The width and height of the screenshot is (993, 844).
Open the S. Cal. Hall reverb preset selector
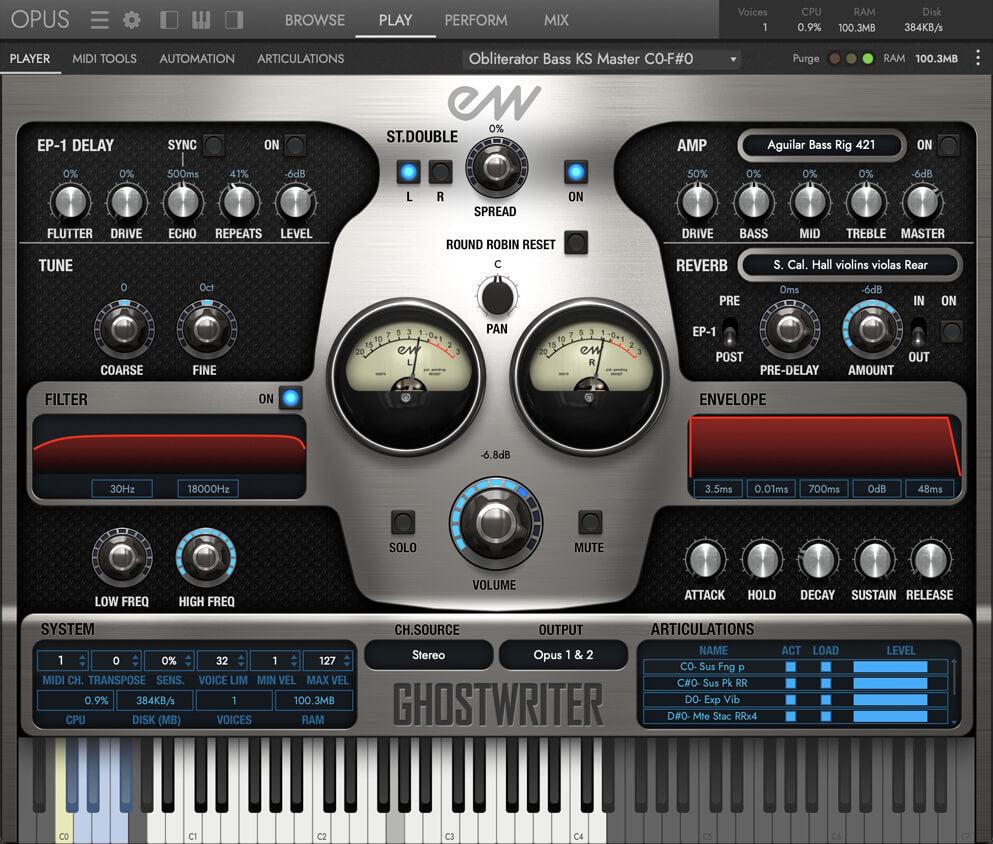(x=850, y=265)
